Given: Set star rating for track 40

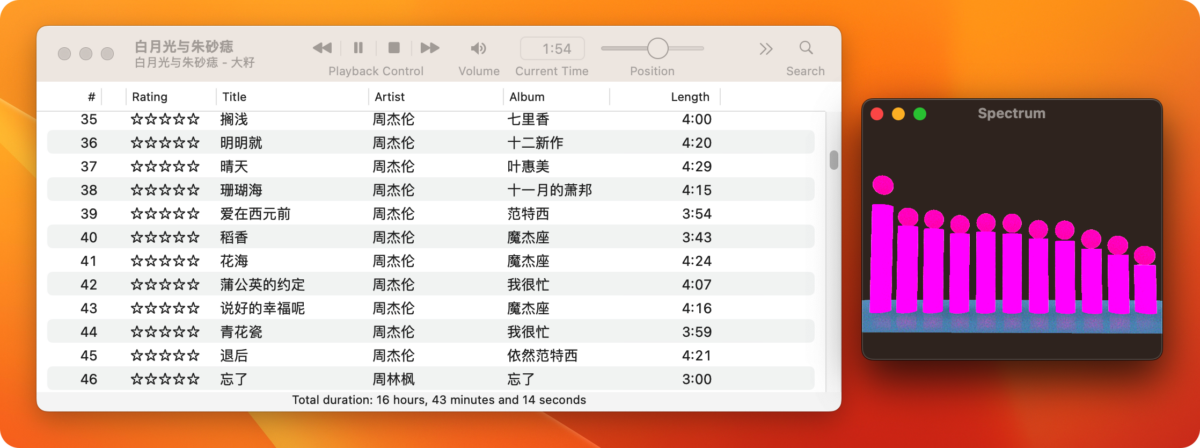Looking at the screenshot, I should coord(165,237).
